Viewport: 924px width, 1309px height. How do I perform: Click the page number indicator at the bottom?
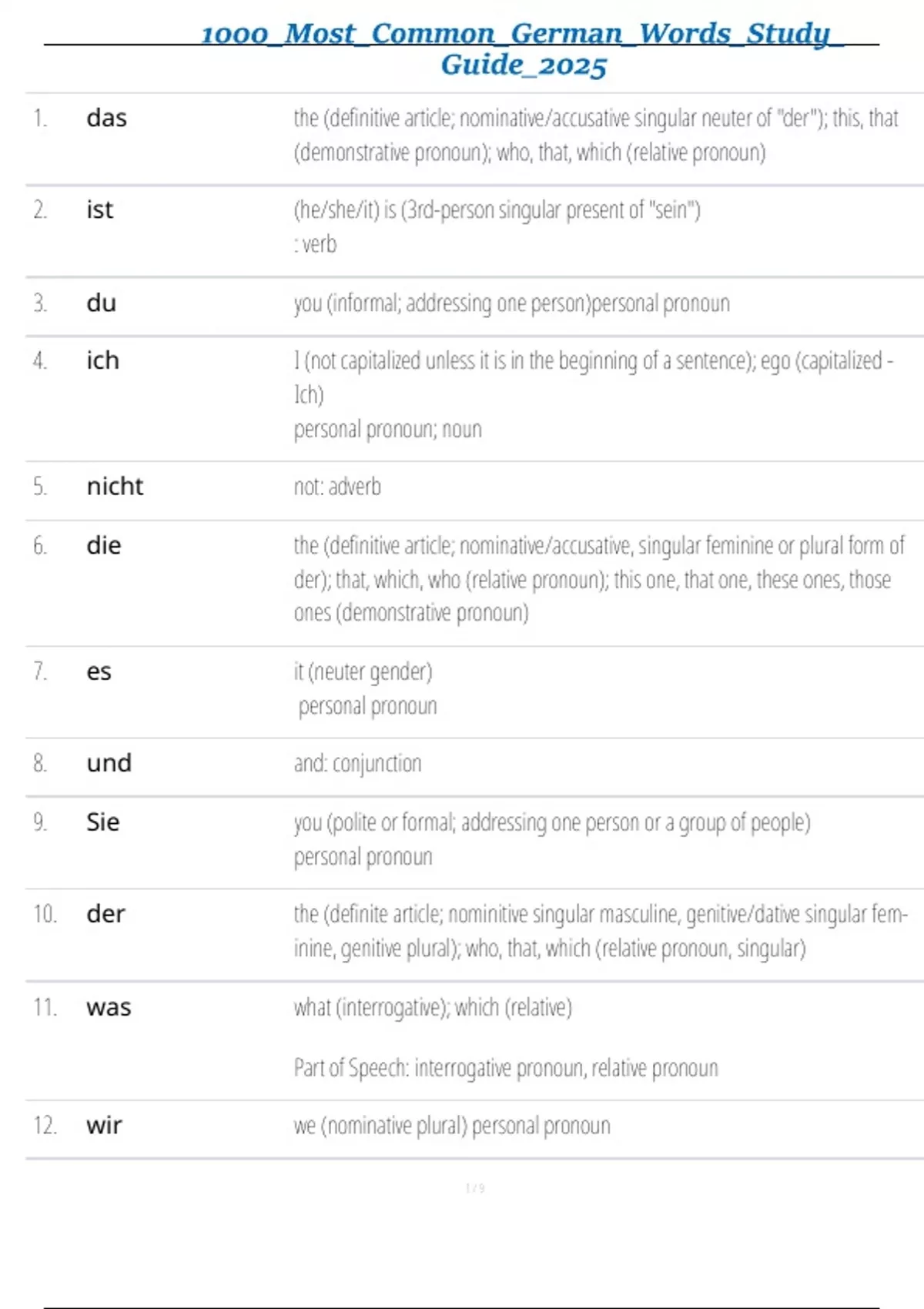pos(475,1188)
